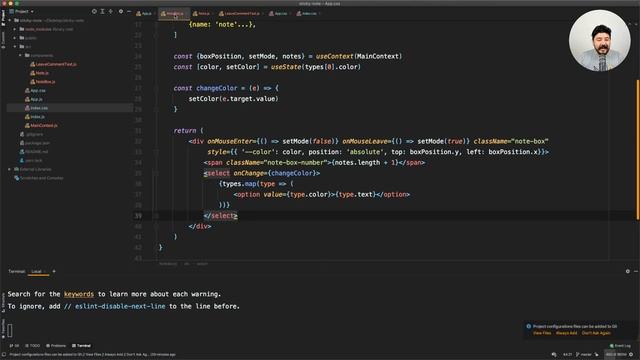Select package.json in the project tree
The width and height of the screenshot is (640, 360).
pos(35,143)
